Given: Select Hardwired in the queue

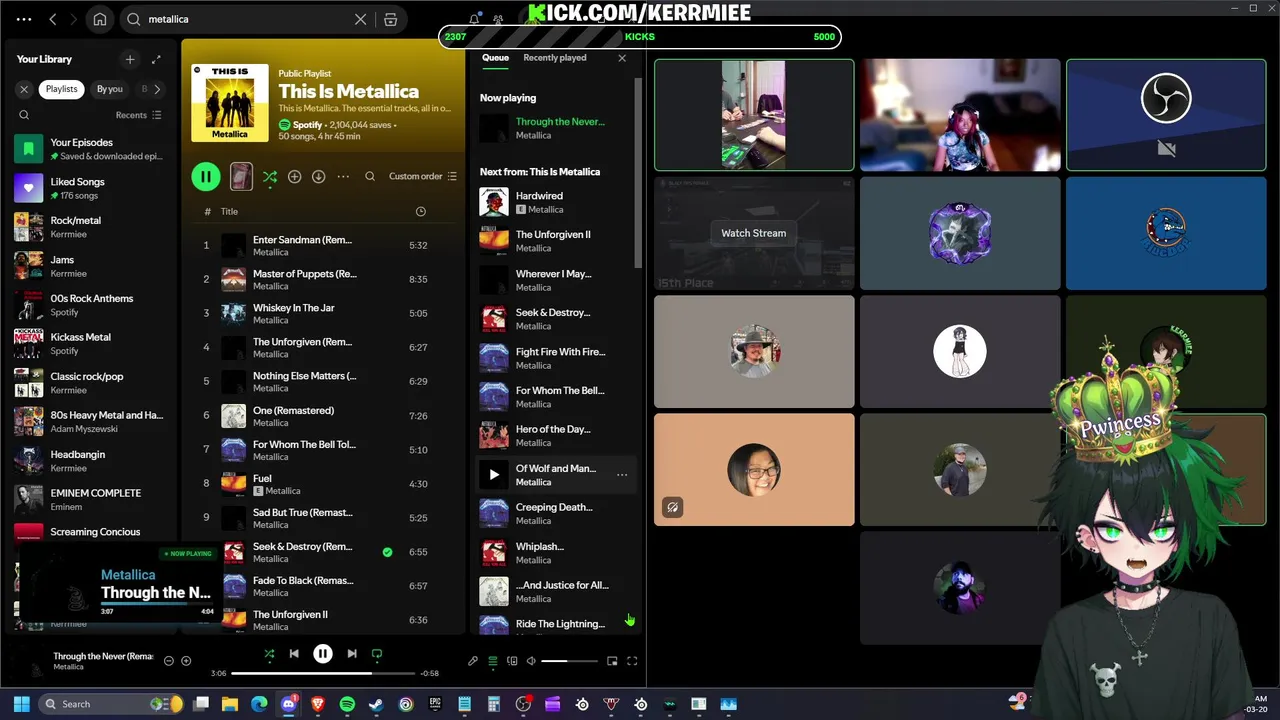Looking at the screenshot, I should tap(555, 202).
